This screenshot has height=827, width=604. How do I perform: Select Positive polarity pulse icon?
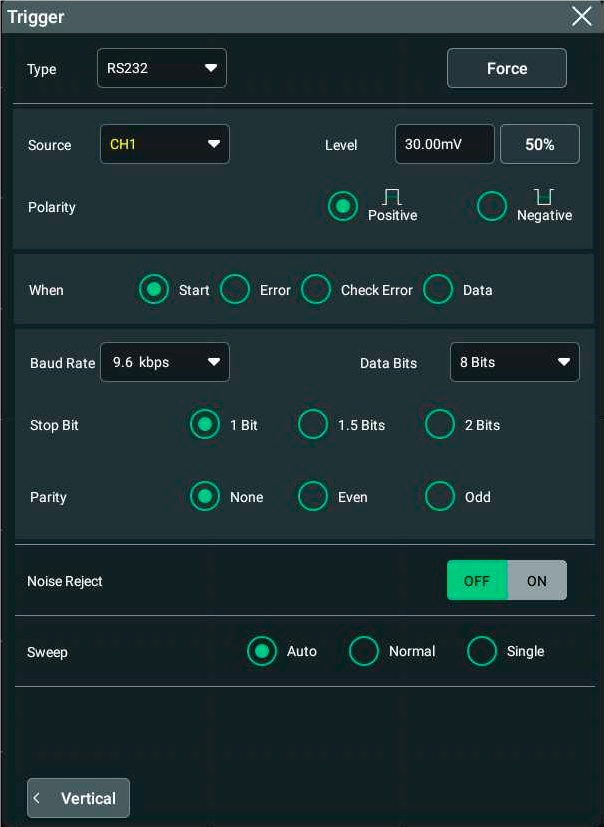pos(391,198)
